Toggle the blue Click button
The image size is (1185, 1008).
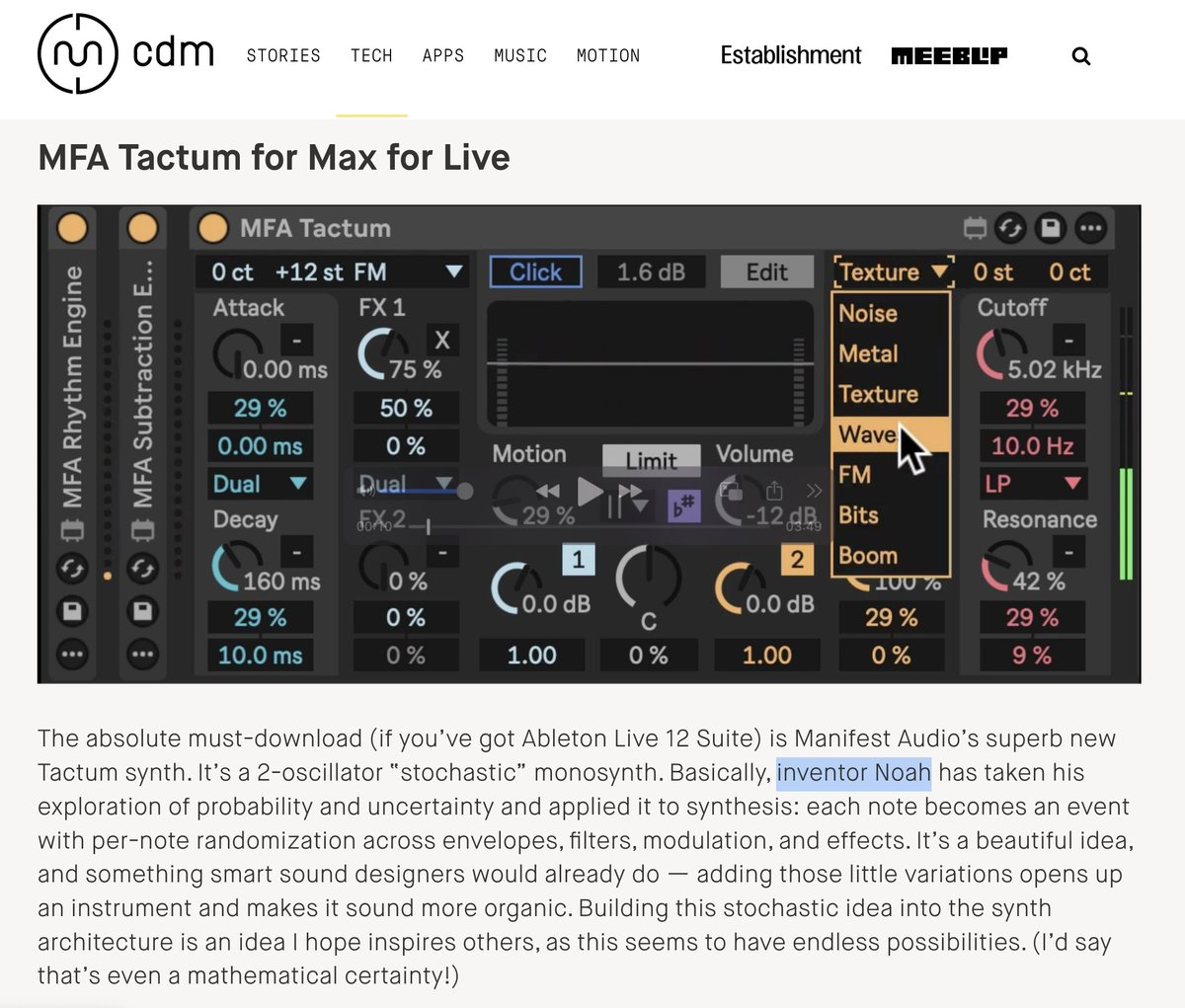[x=536, y=271]
